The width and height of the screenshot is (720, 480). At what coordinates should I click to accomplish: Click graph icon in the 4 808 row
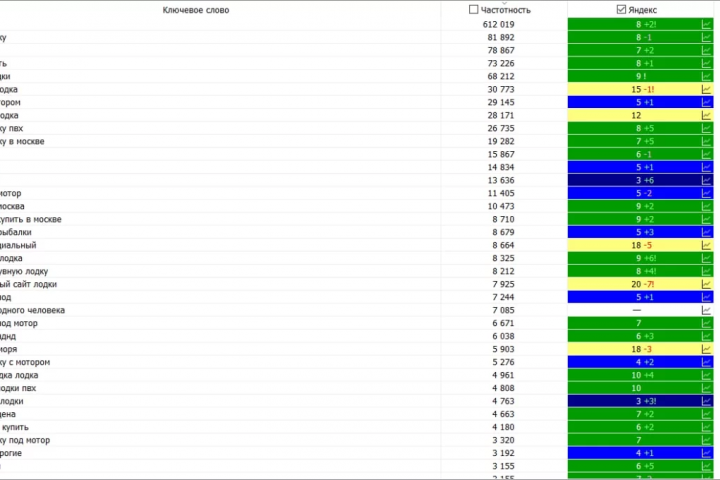coord(706,388)
